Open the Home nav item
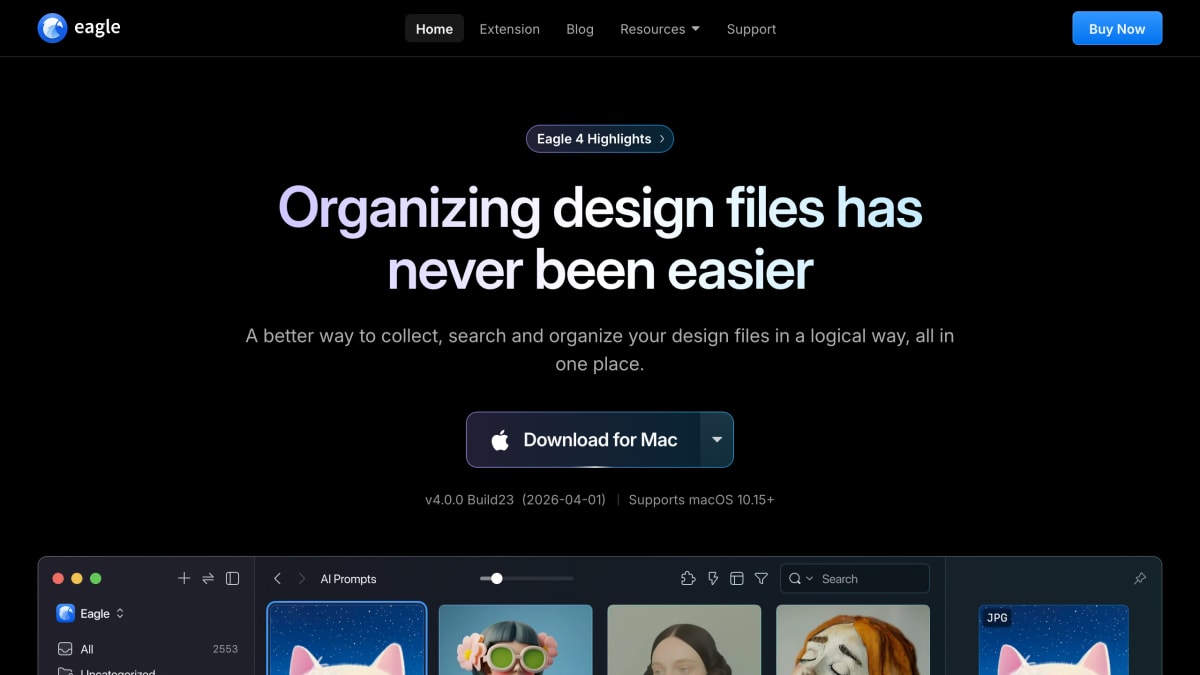This screenshot has width=1200, height=675. tap(434, 29)
